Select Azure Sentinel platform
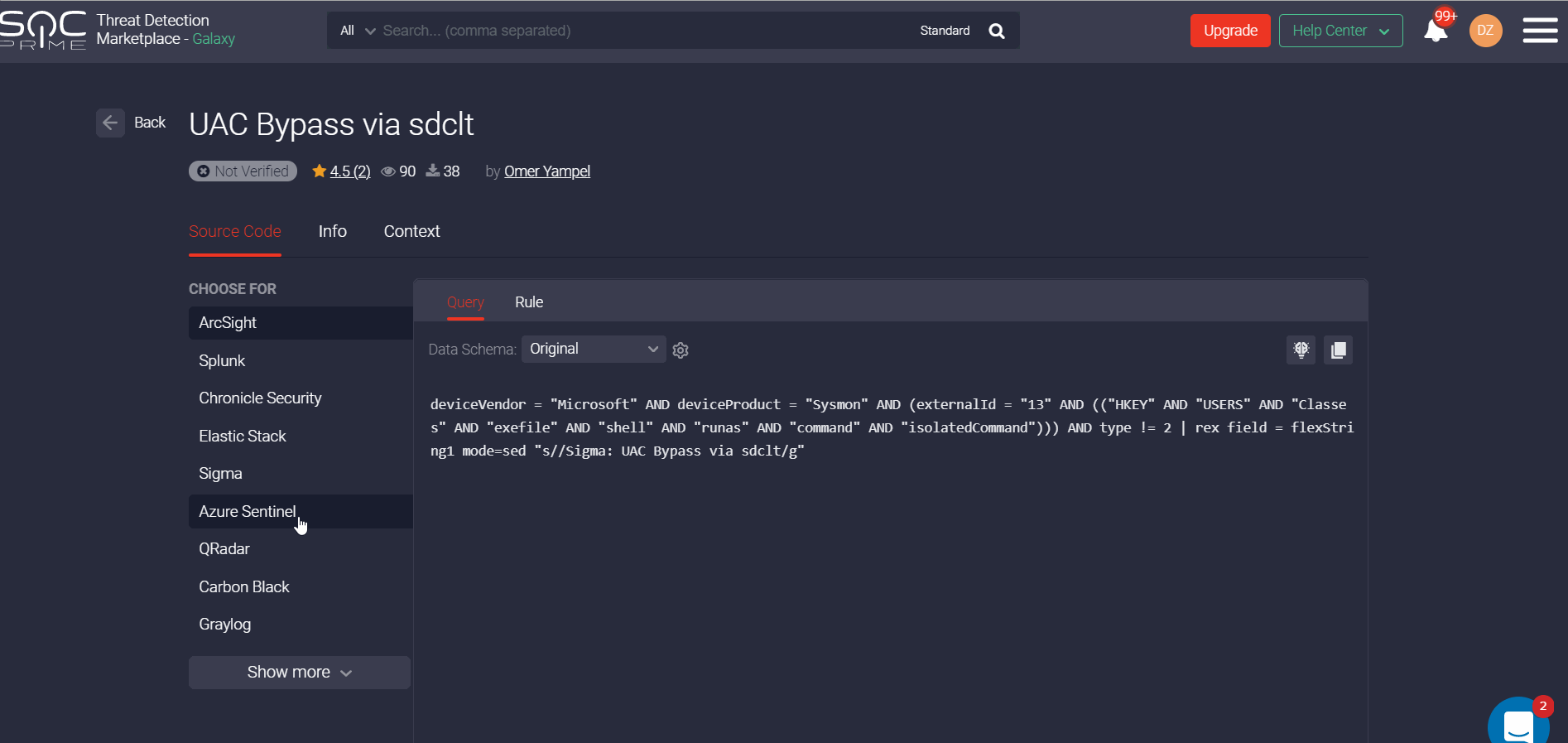The height and width of the screenshot is (743, 1568). pos(247,512)
